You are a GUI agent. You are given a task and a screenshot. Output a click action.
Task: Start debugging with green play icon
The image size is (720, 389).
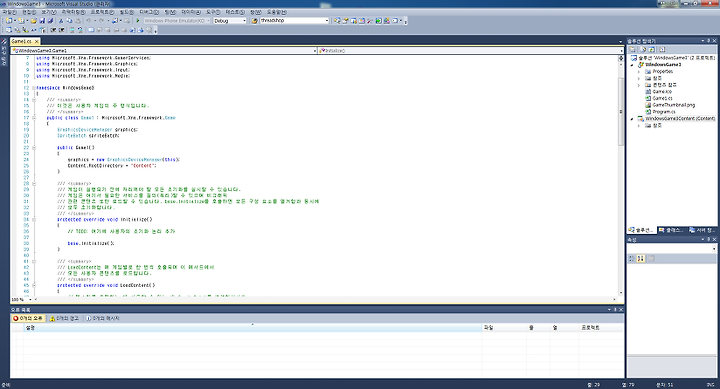click(x=138, y=21)
